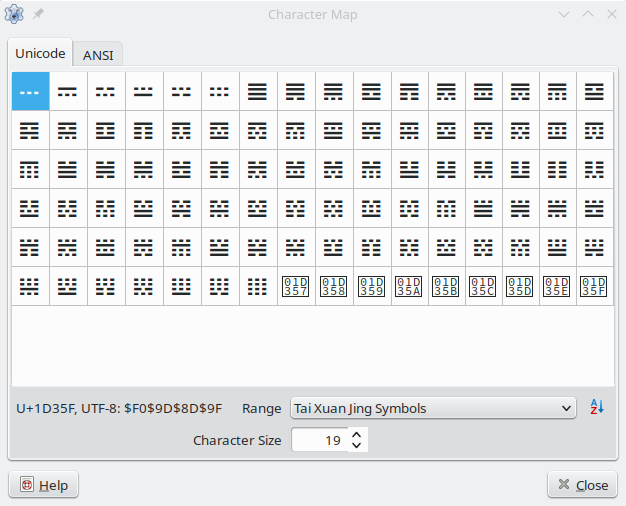626x506 pixels.
Task: Open the window menu via app icon
Action: (15, 15)
